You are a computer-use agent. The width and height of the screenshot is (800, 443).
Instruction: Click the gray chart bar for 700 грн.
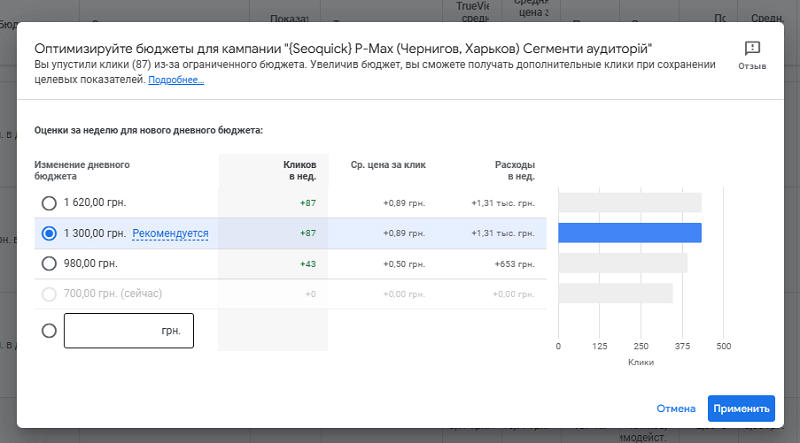615,293
